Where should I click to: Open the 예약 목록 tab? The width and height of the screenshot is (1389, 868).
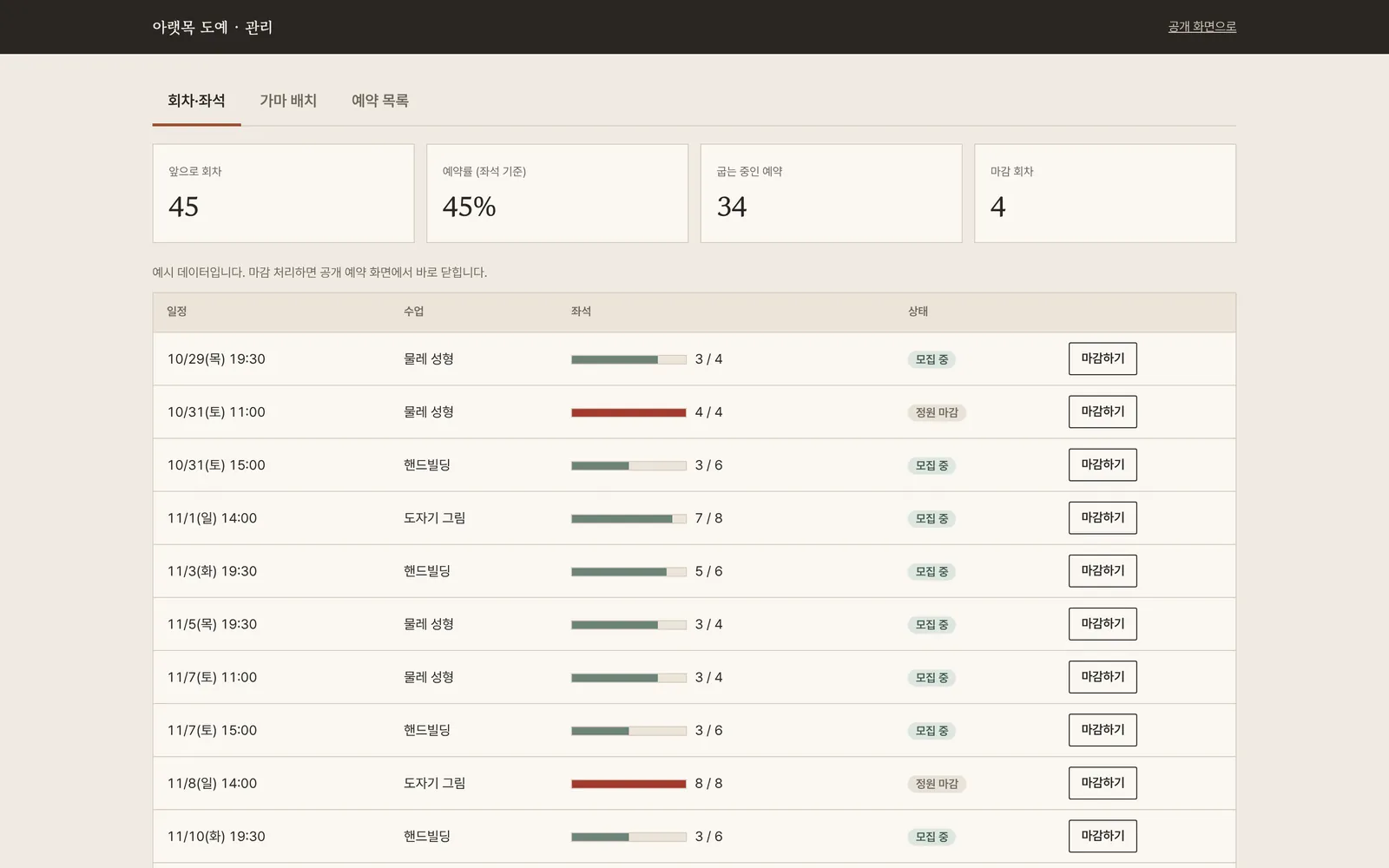(x=379, y=101)
